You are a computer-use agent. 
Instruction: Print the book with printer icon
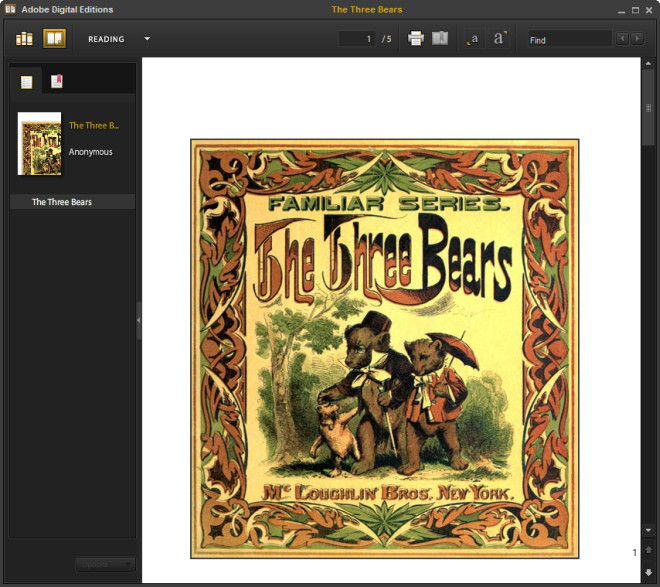pos(416,38)
